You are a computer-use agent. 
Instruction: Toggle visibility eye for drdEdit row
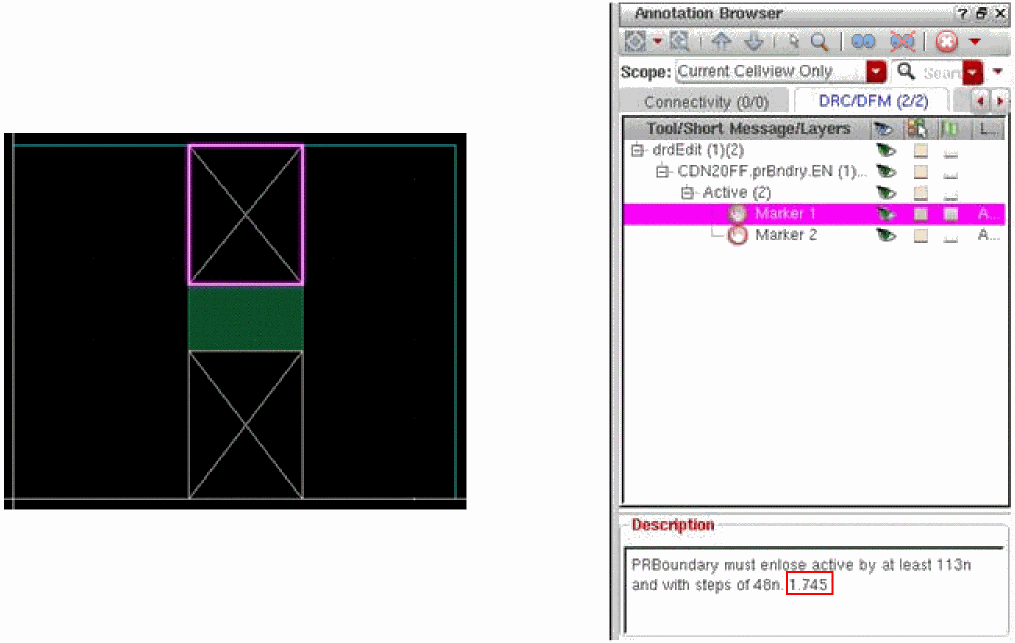886,151
